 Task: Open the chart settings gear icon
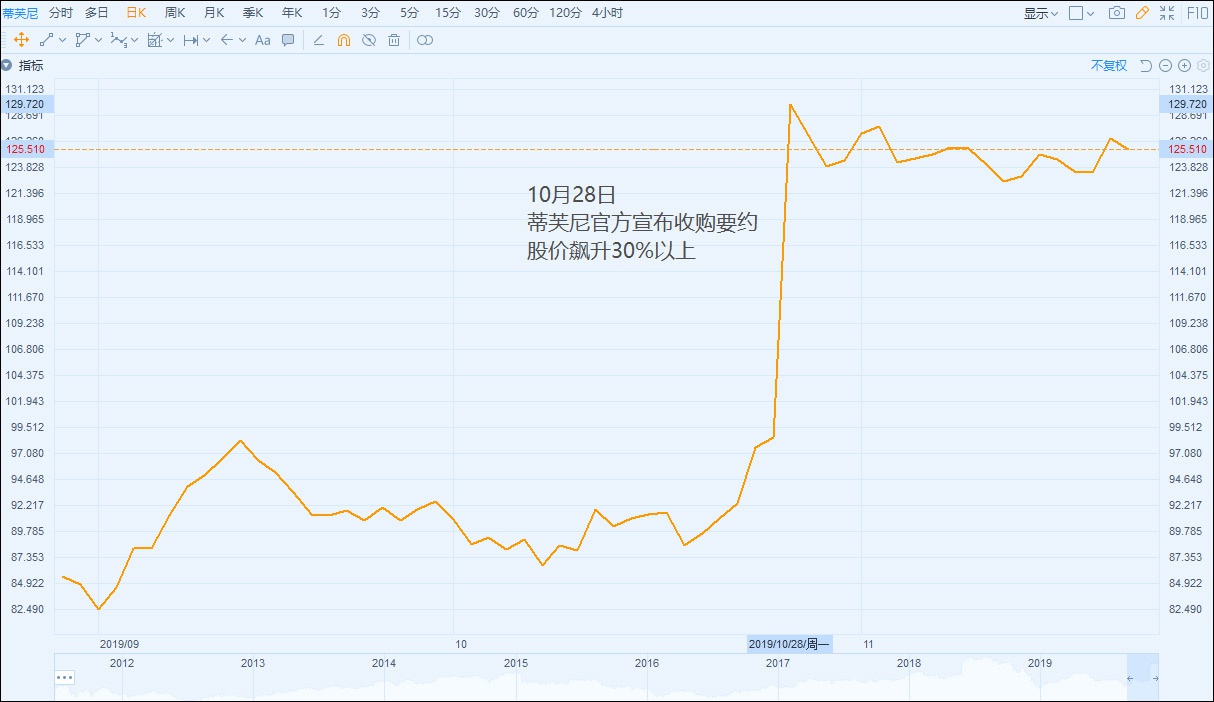click(1203, 65)
